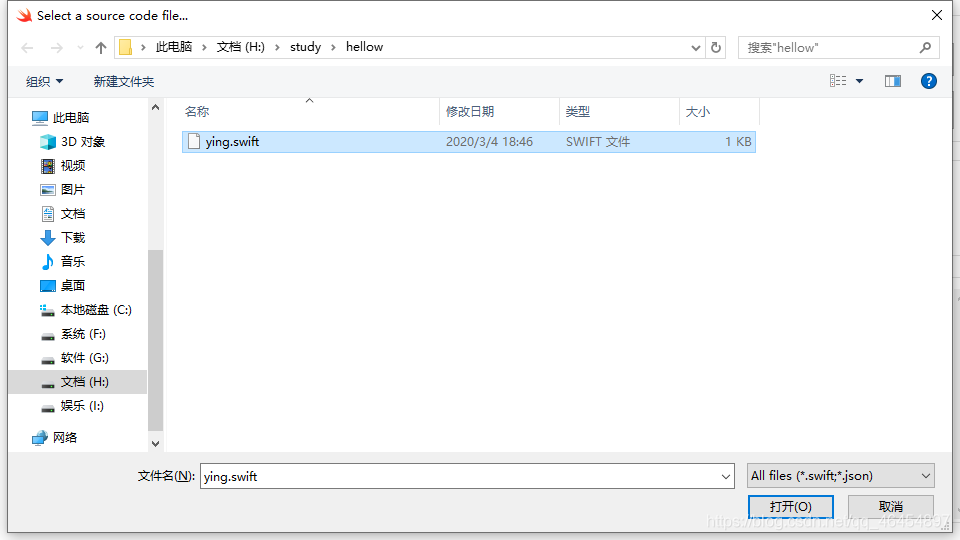Screen dimensions: 960x540
Task: Go up one folder level
Action: tap(101, 48)
